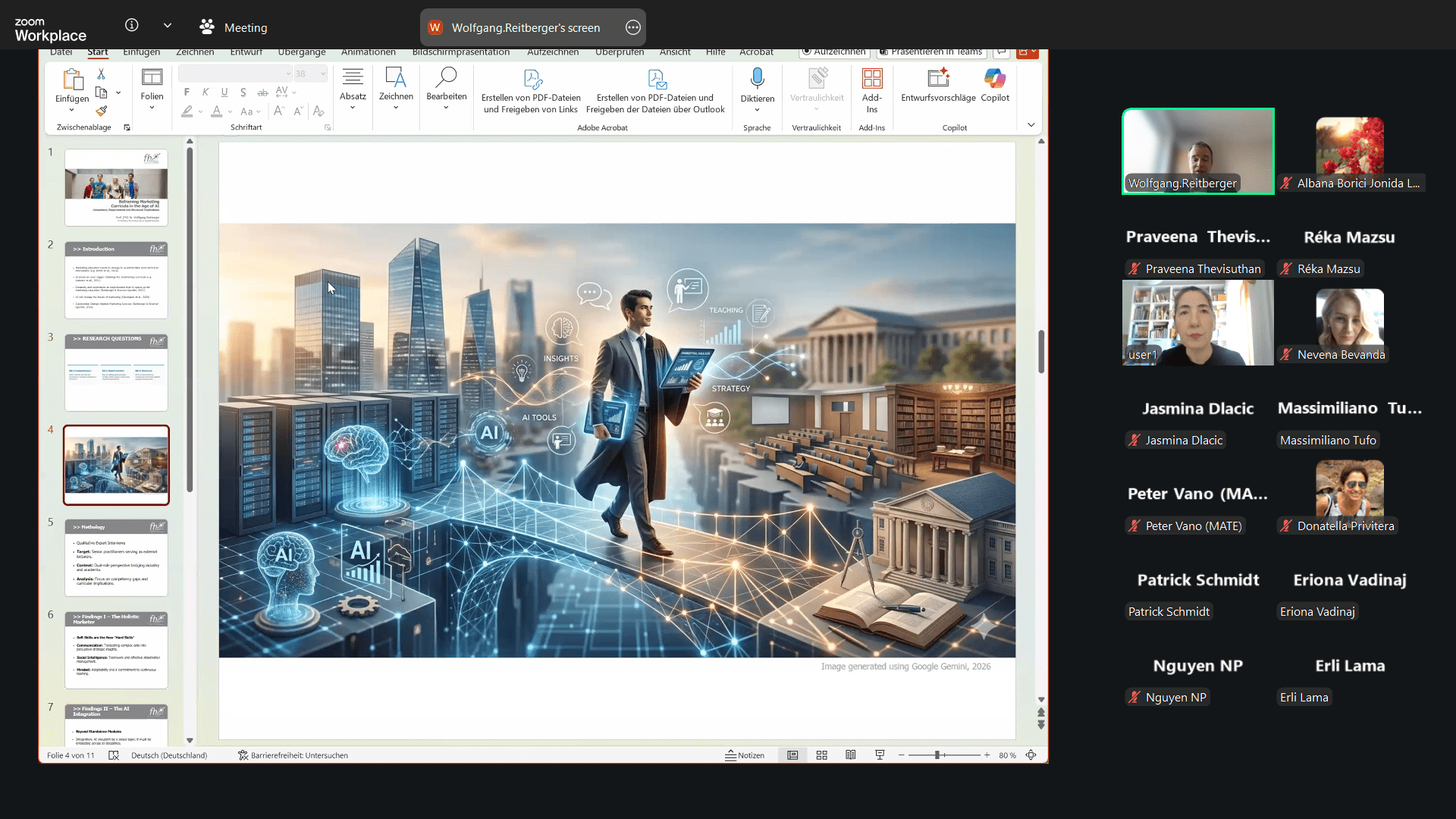
Task: Open reading view from status bar
Action: point(851,755)
